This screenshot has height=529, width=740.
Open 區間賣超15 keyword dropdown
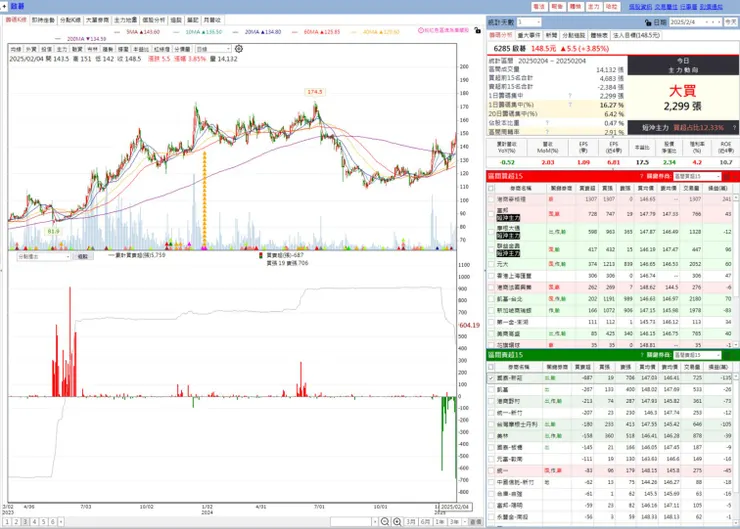(697, 355)
